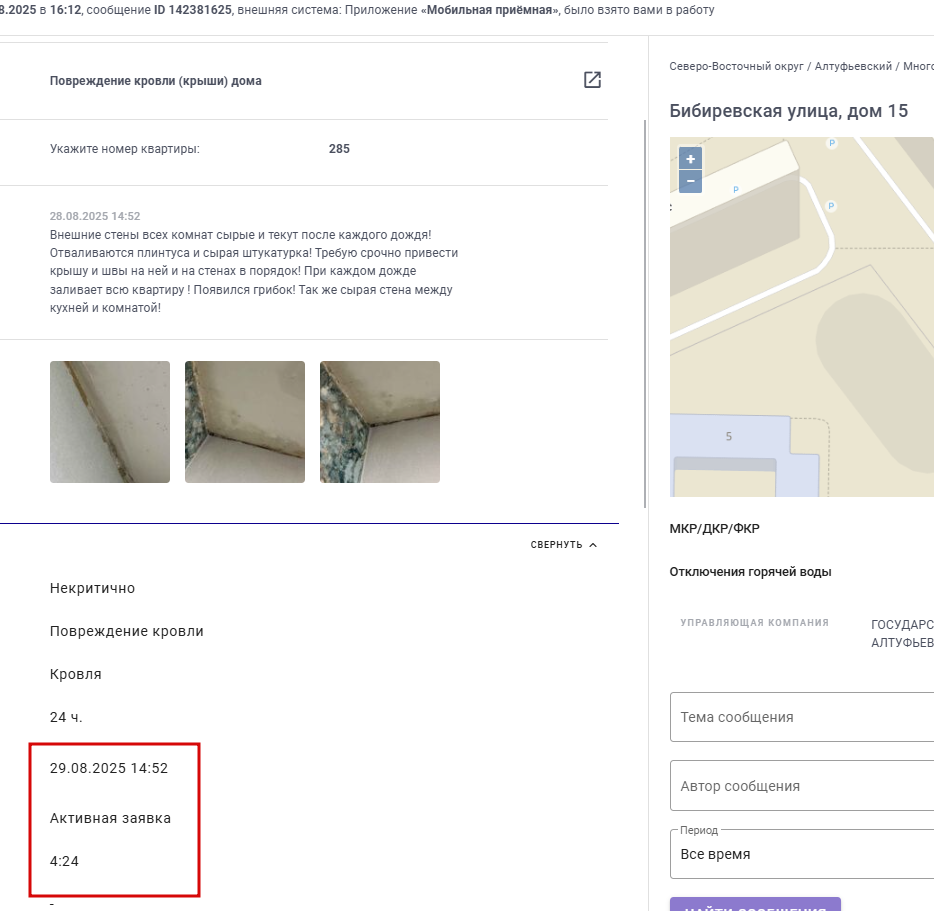Click the title Повреждение кровли (крыши) дома
934x911 pixels.
point(155,81)
